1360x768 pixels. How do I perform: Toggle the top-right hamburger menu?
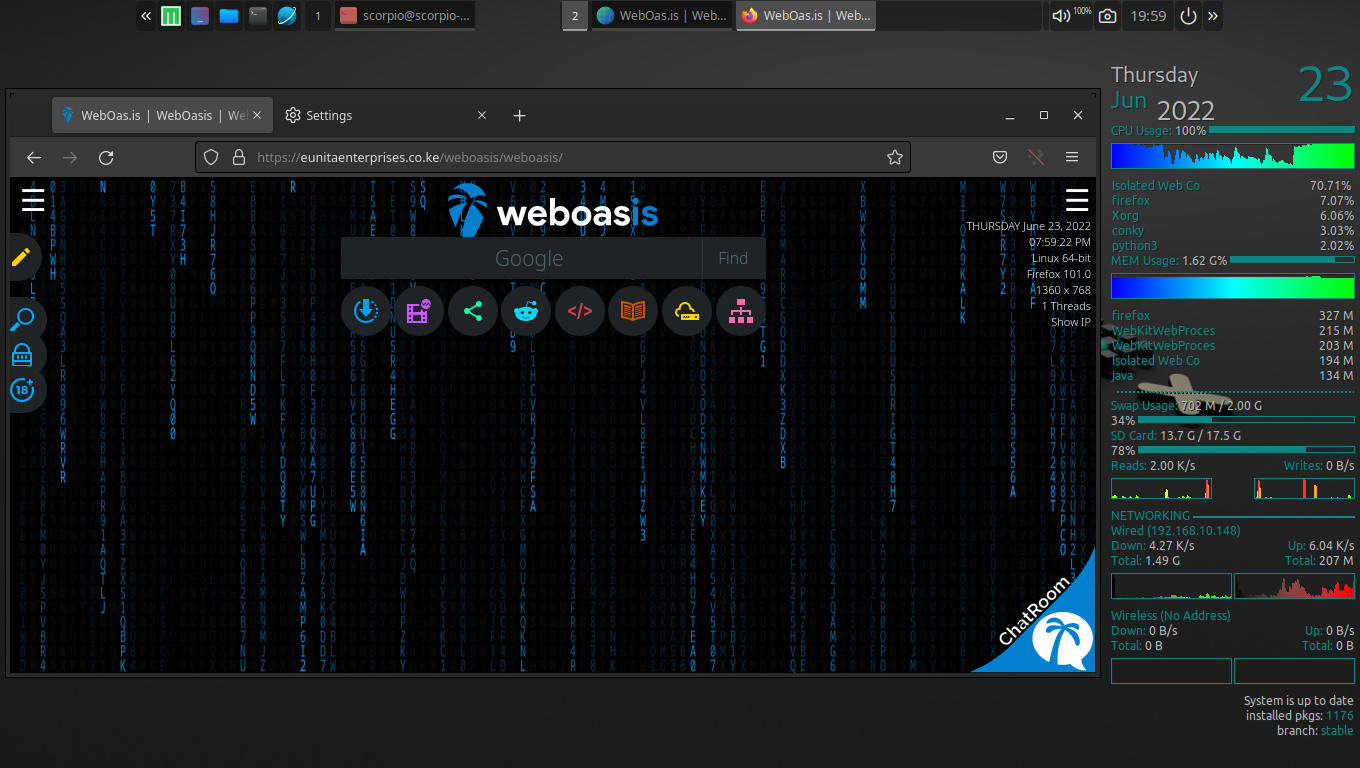1077,200
